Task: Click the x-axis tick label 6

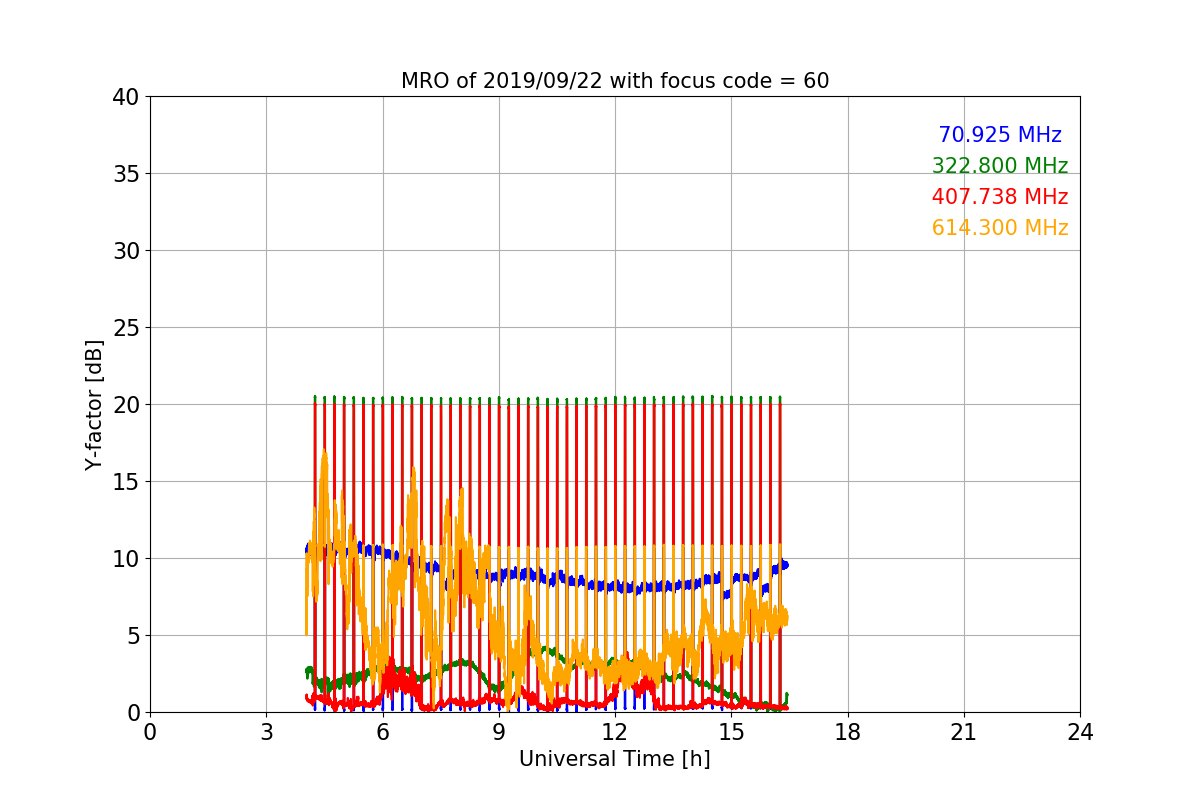Action: pos(383,732)
